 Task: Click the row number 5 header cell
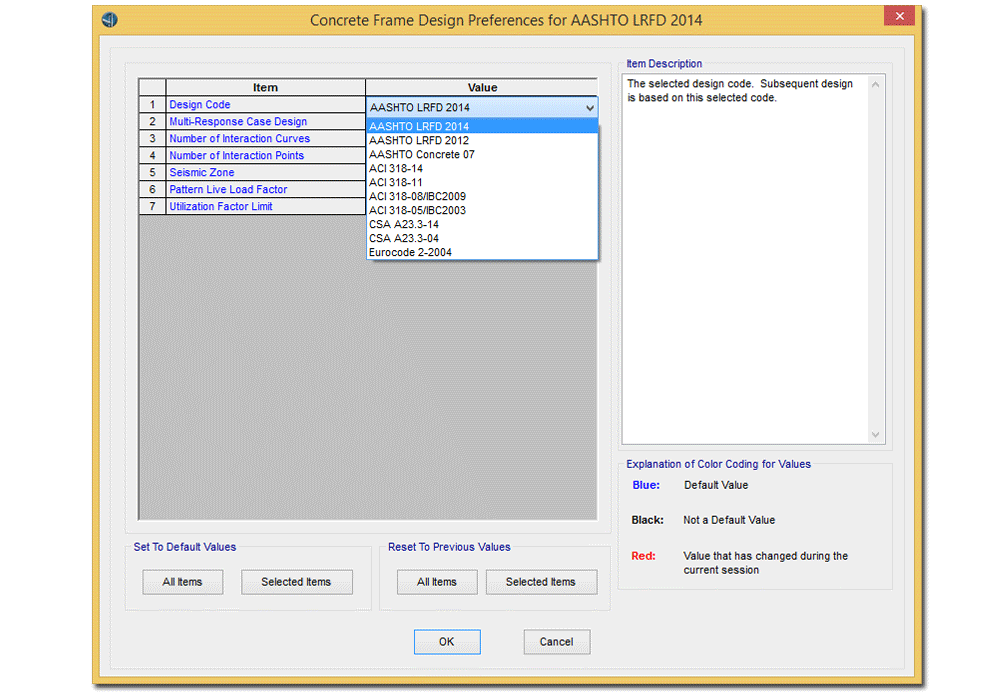coord(152,173)
